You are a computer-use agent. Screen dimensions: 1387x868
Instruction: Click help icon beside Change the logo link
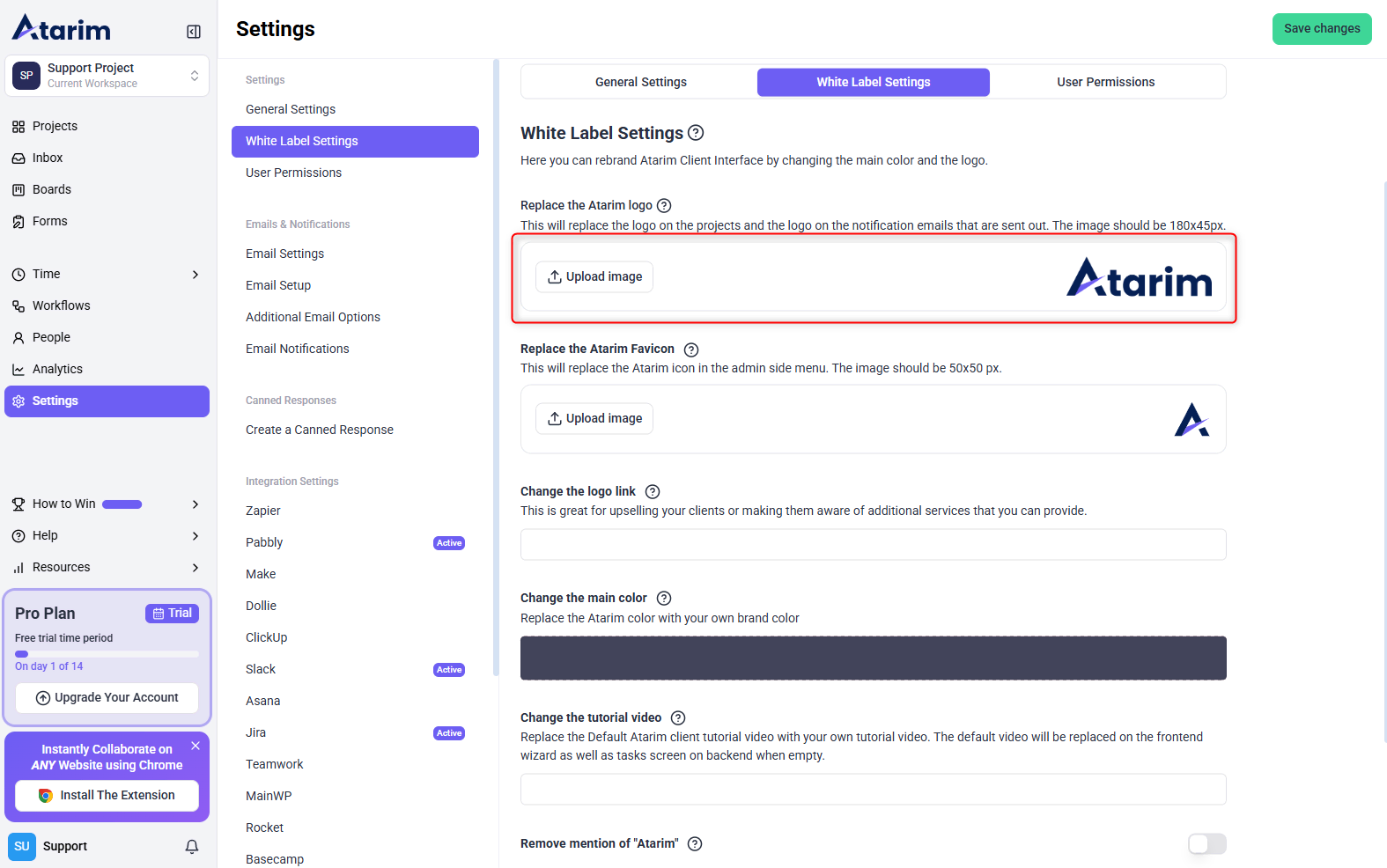point(653,492)
